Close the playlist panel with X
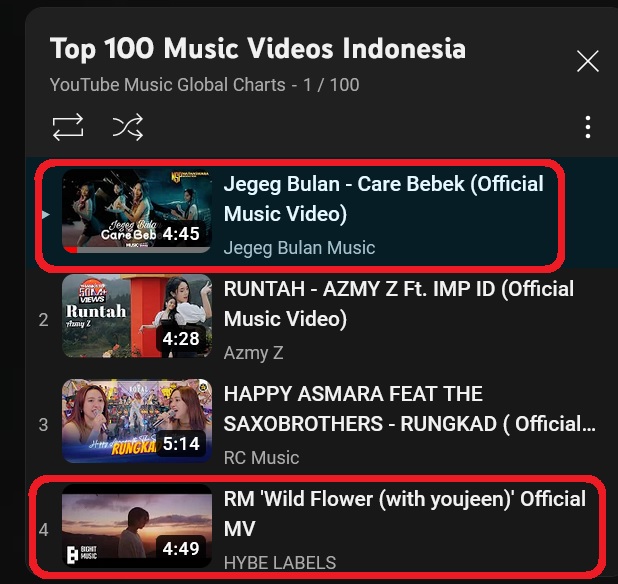This screenshot has width=618, height=584. (588, 61)
